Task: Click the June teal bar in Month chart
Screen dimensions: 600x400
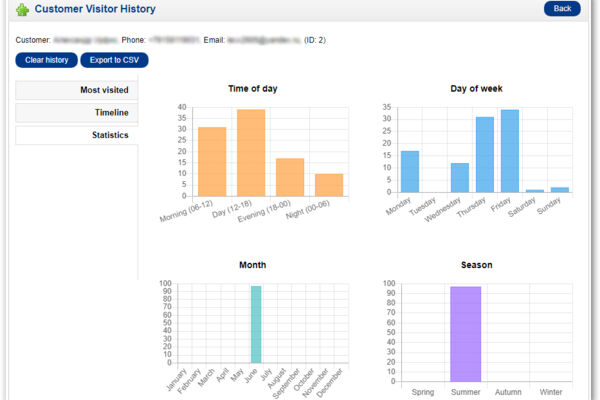Action: click(256, 324)
